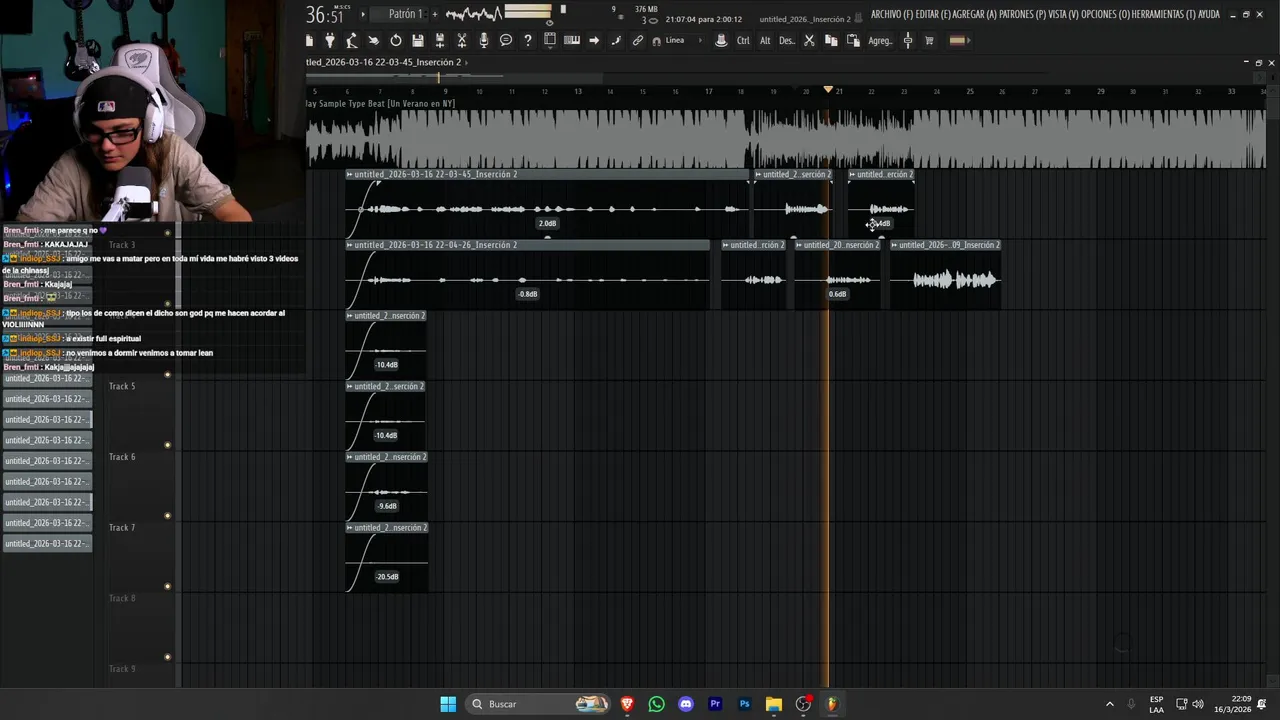
Task: Click the new file icon in toolbar
Action: tap(309, 41)
